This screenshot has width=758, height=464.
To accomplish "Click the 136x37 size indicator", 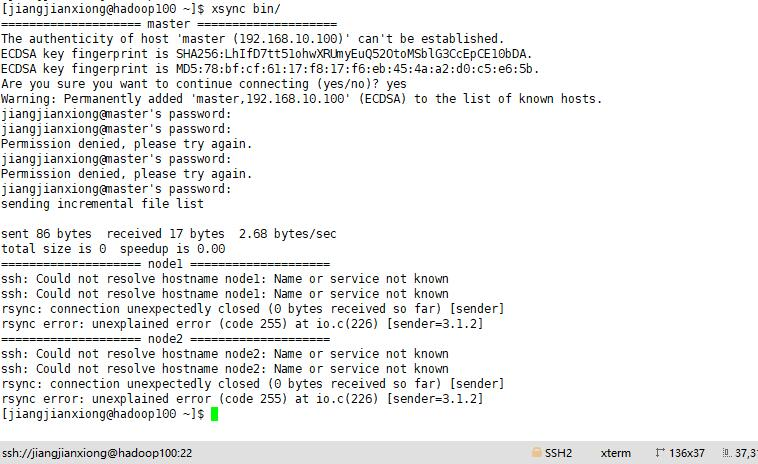I will (686, 453).
